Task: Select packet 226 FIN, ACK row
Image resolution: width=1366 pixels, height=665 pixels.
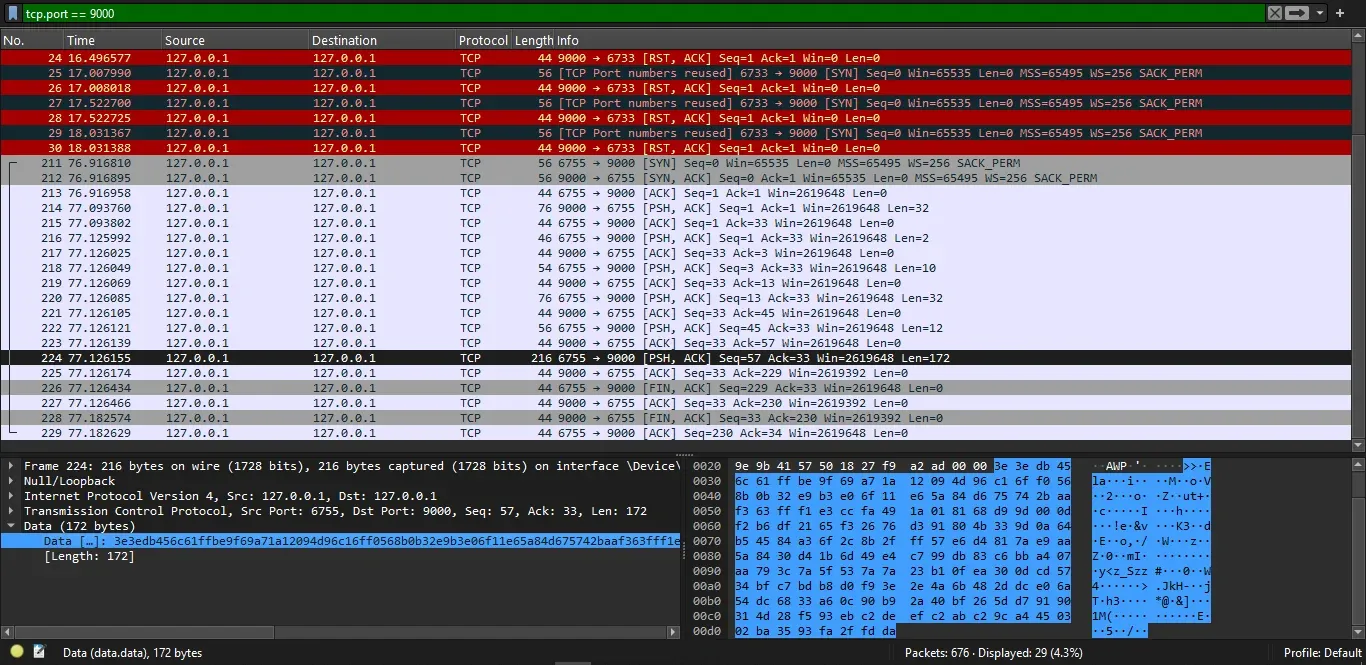Action: click(x=675, y=388)
